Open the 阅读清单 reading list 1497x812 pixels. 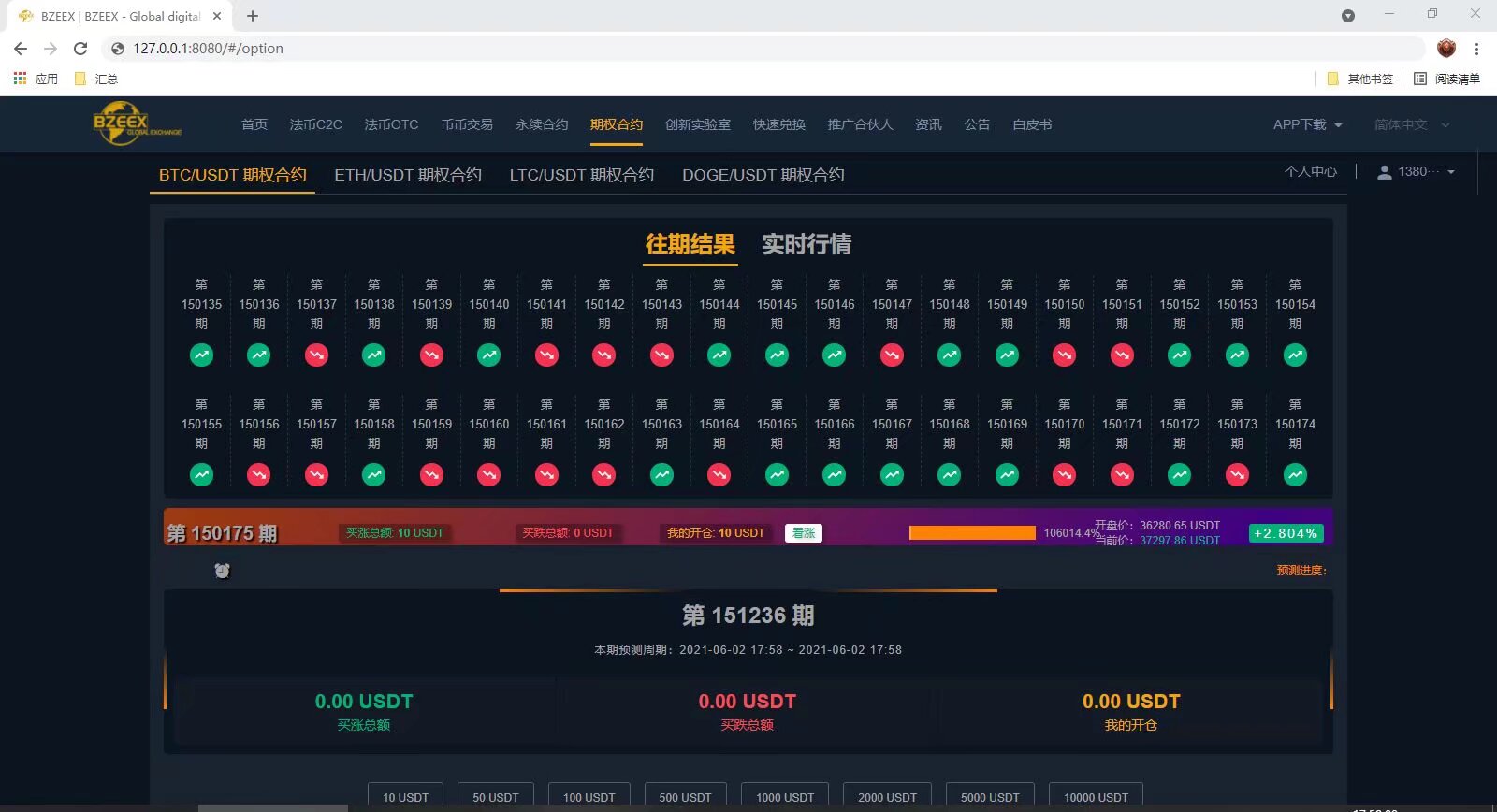pyautogui.click(x=1446, y=79)
